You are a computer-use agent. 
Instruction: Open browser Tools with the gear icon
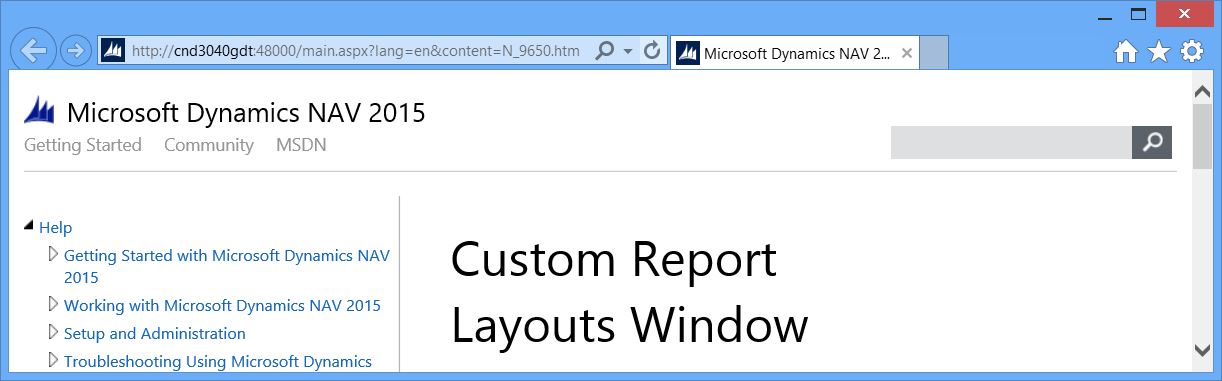1192,51
